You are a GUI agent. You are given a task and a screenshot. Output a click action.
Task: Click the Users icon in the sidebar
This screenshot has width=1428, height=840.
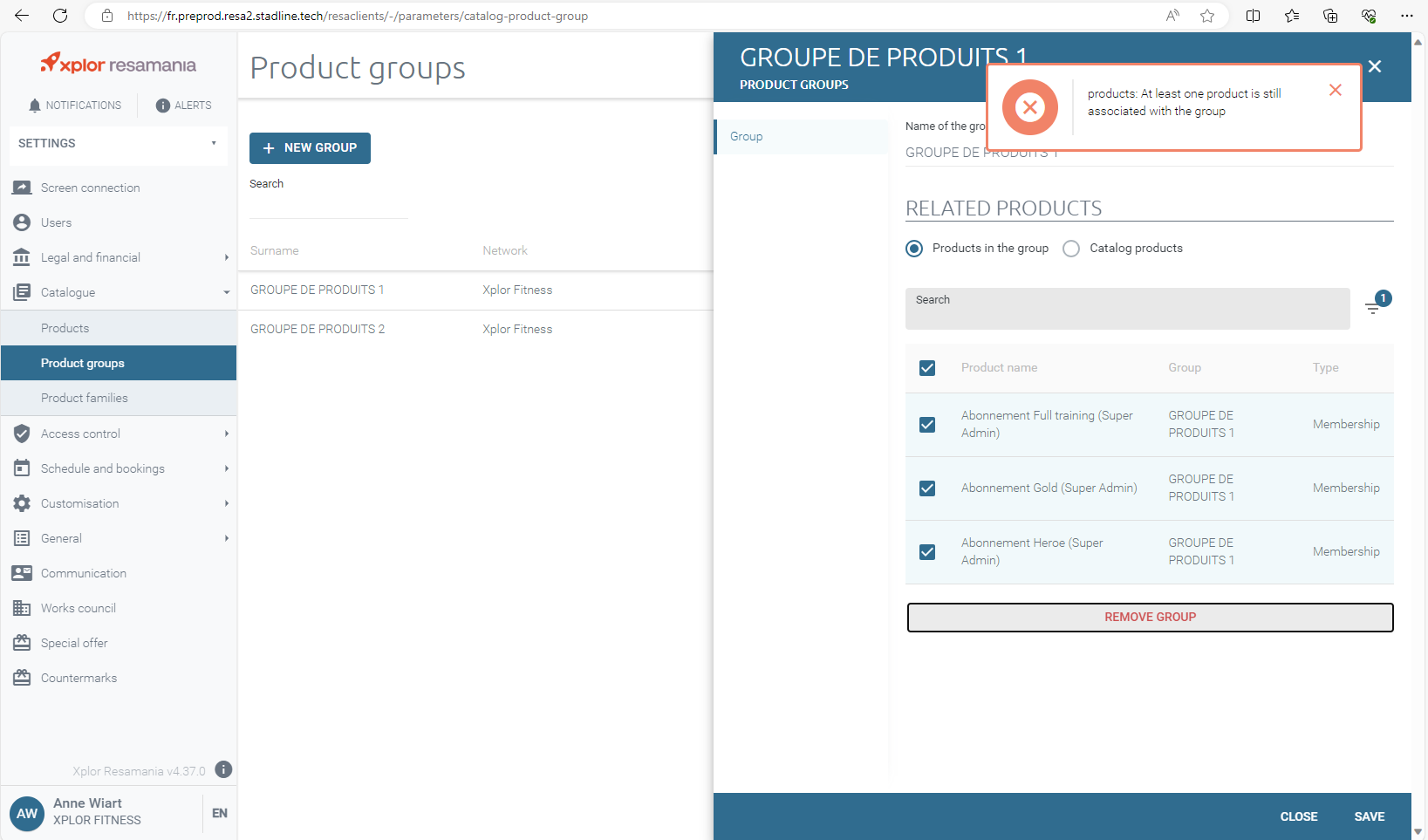click(22, 222)
